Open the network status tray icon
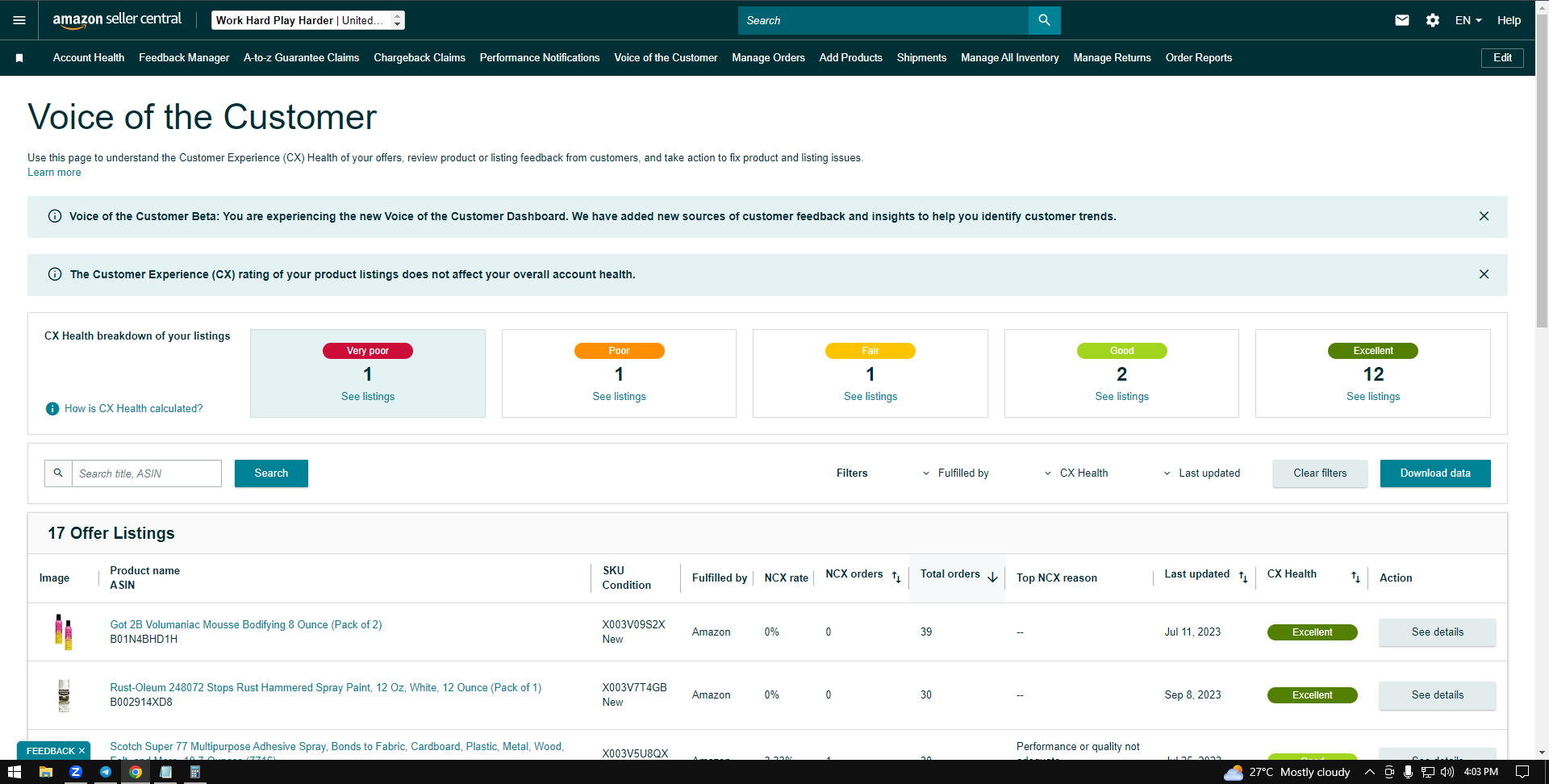Viewport: 1549px width, 784px height. [1427, 772]
